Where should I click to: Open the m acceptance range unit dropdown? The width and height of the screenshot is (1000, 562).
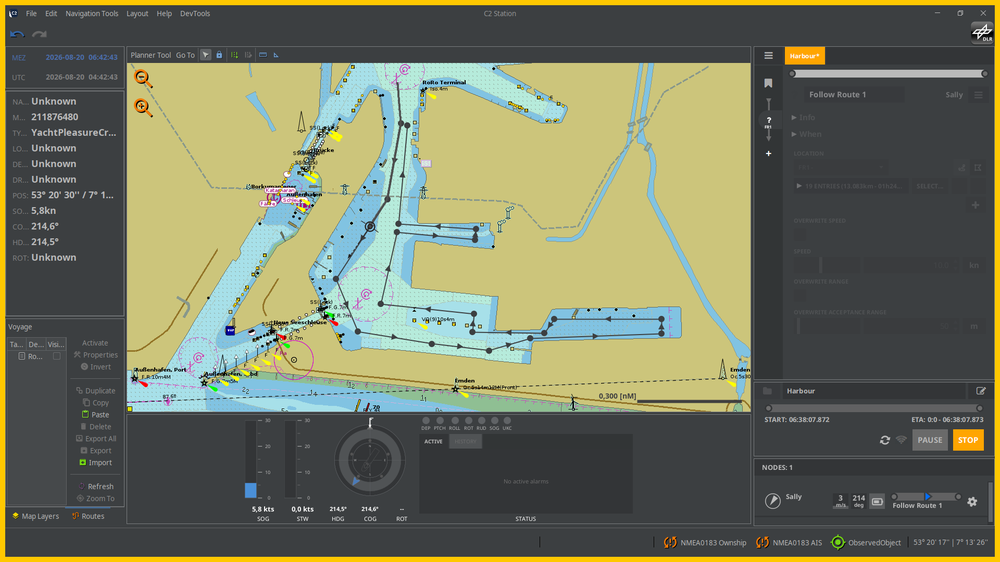974,327
